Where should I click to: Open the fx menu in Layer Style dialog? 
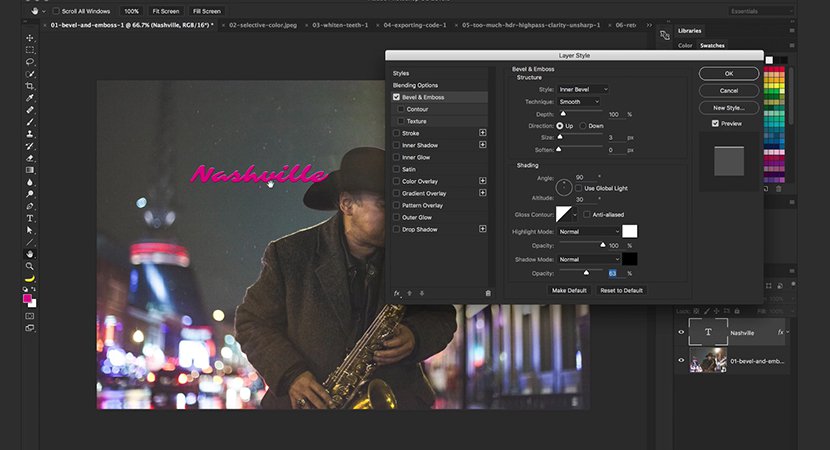(x=397, y=293)
